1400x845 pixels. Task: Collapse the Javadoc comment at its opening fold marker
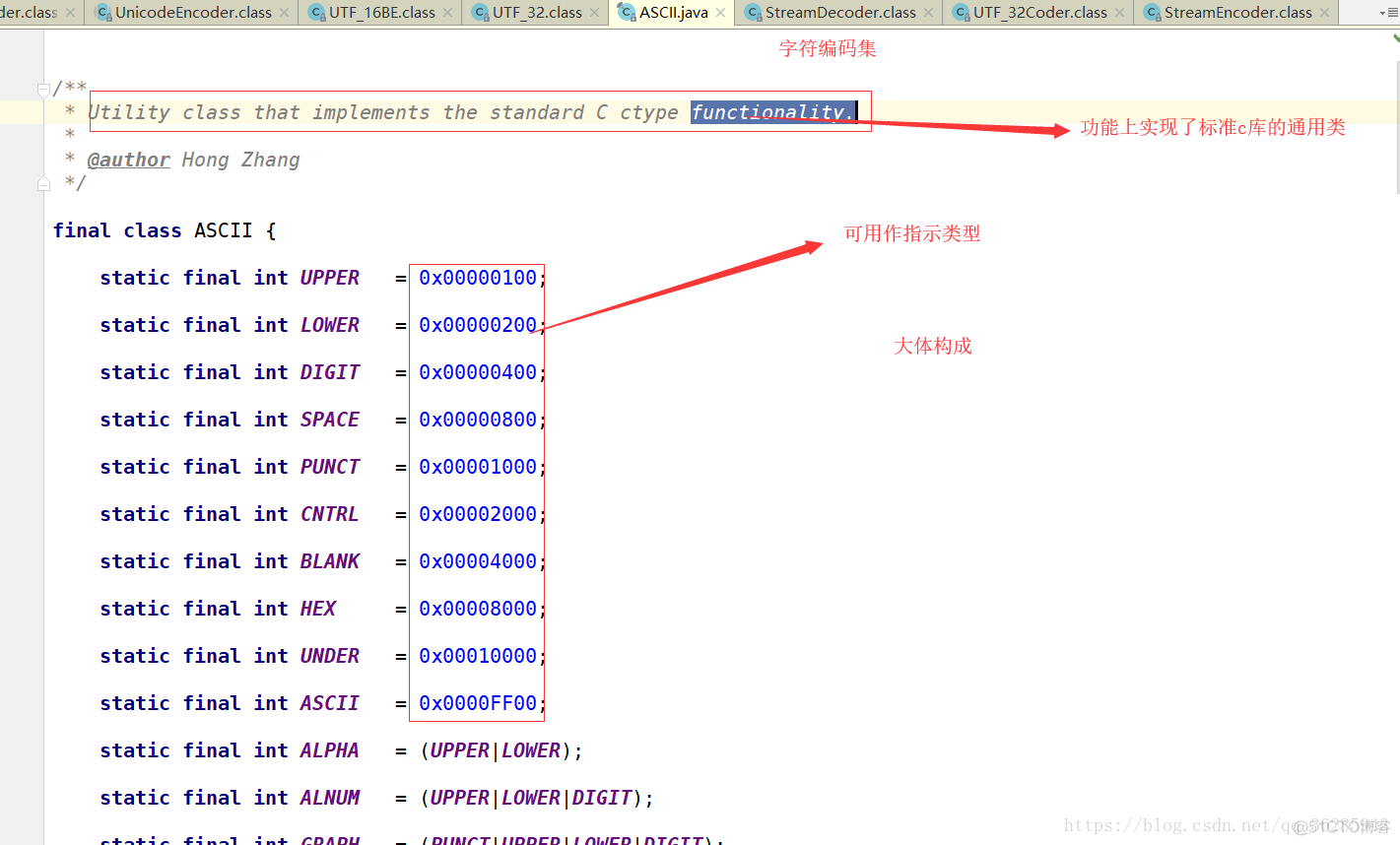tap(43, 90)
